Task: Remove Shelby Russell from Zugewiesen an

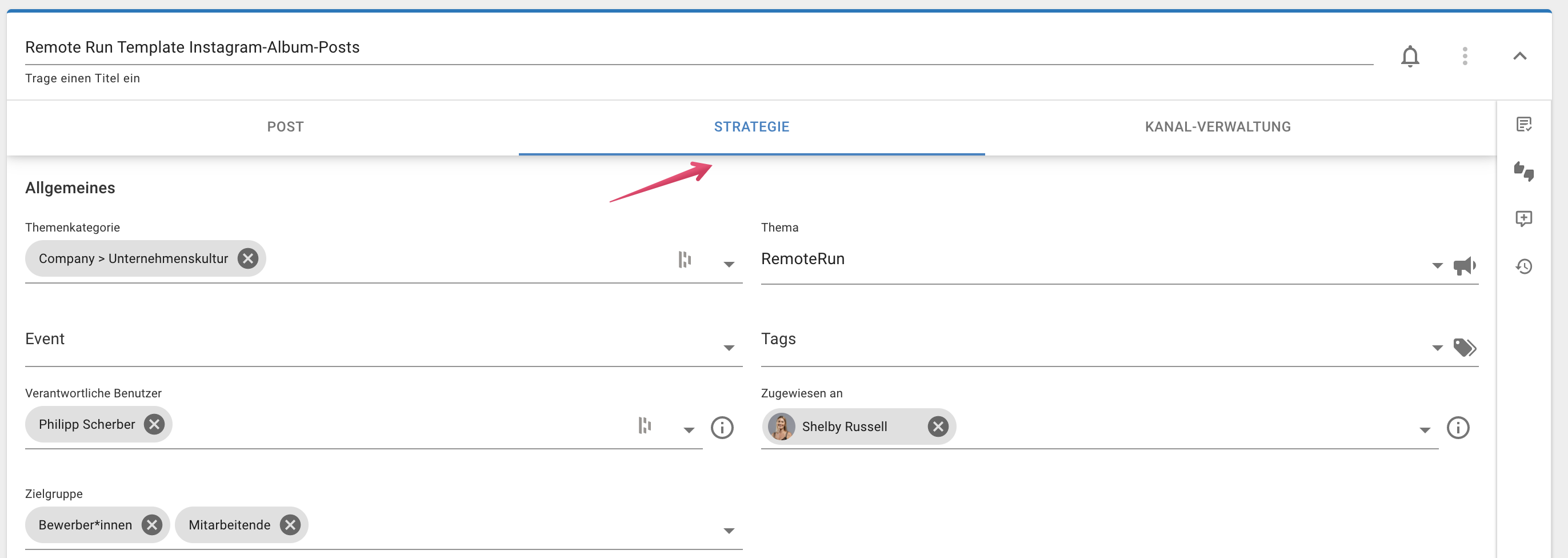Action: [937, 427]
